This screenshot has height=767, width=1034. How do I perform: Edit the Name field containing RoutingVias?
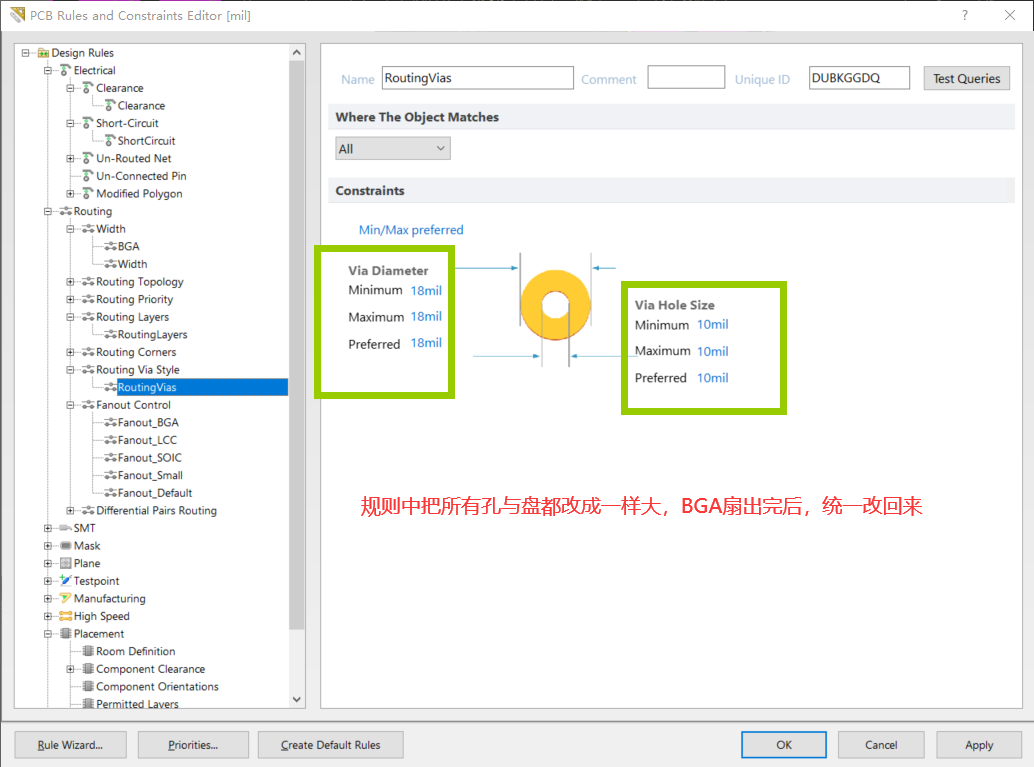click(477, 77)
